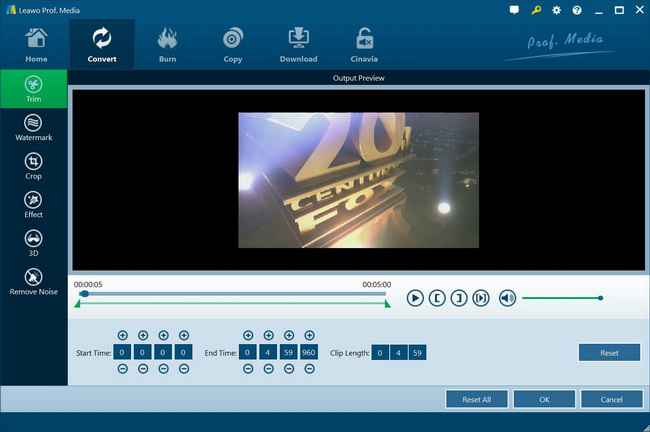
Task: Increase Start Time milliseconds with plus
Action: tap(184, 335)
